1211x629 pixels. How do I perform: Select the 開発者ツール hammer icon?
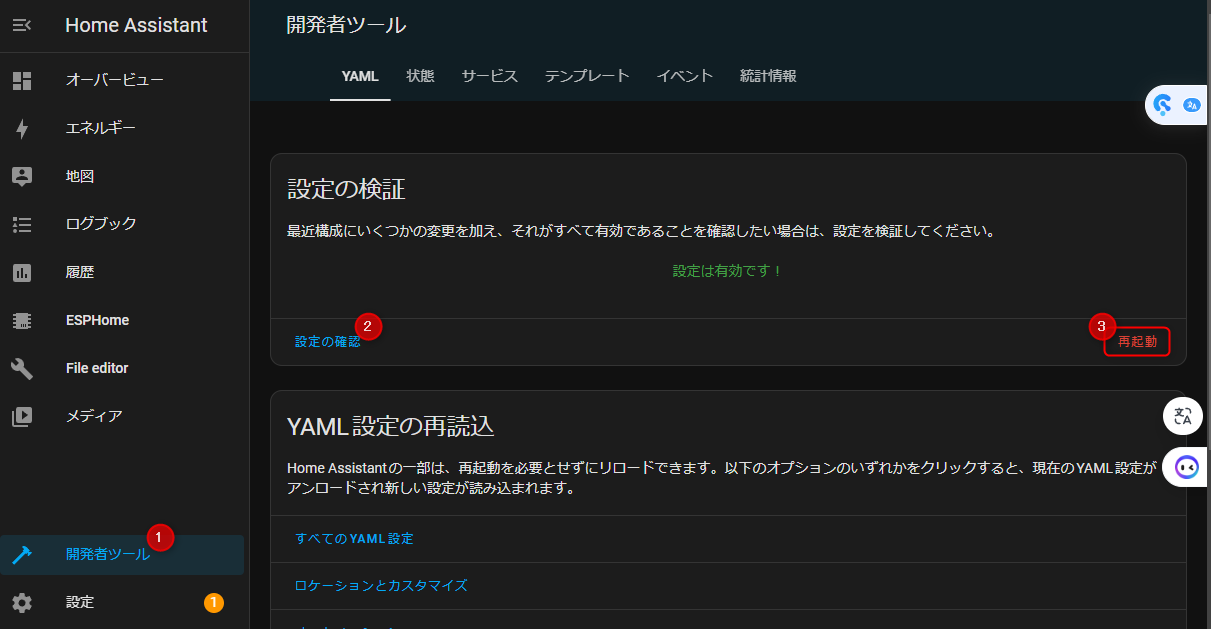[22, 555]
